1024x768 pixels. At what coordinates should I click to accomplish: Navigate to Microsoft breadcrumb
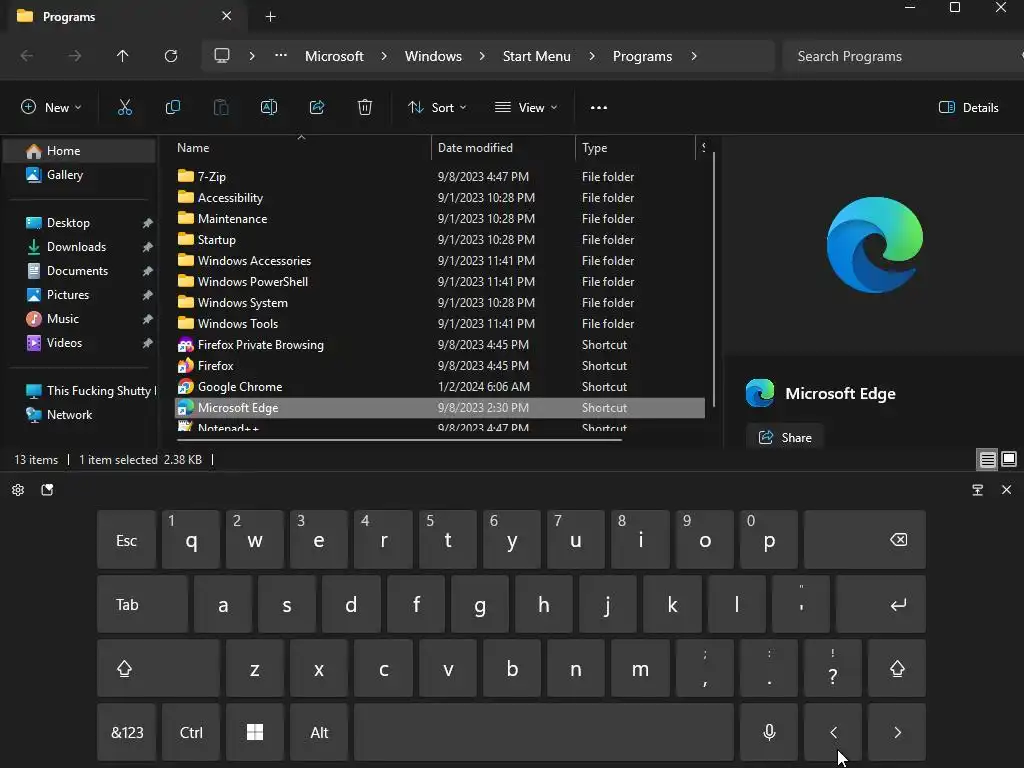point(334,56)
